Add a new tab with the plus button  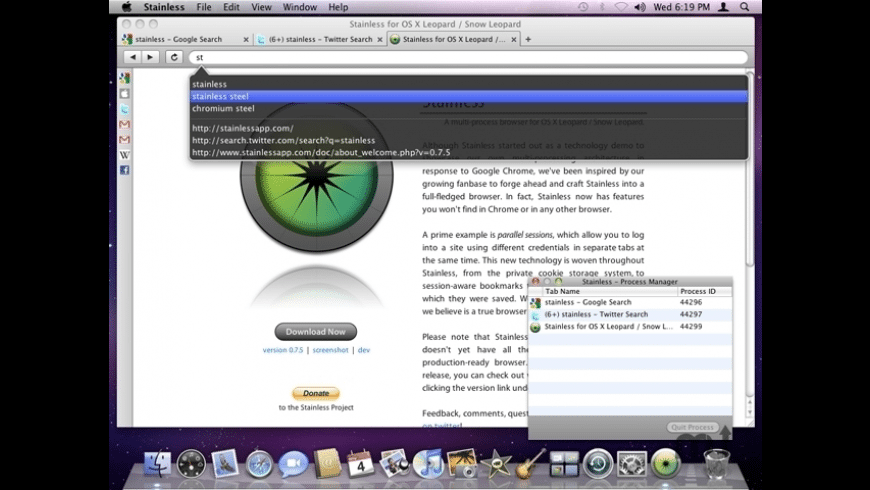(x=528, y=39)
